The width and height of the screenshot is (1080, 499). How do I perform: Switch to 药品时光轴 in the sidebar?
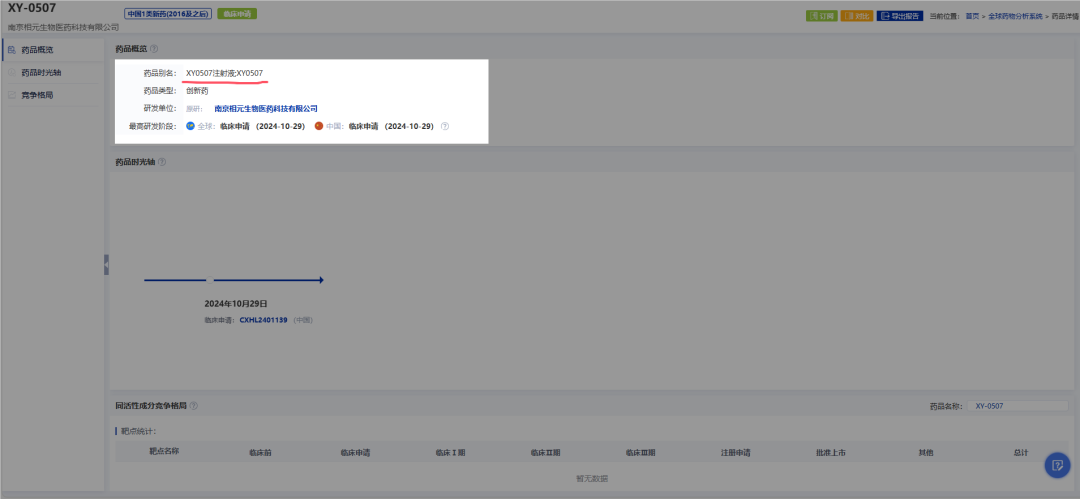[40, 72]
